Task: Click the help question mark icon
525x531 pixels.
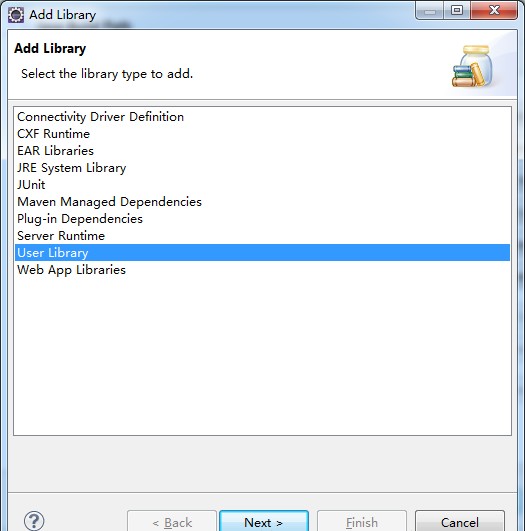Action: 34,521
